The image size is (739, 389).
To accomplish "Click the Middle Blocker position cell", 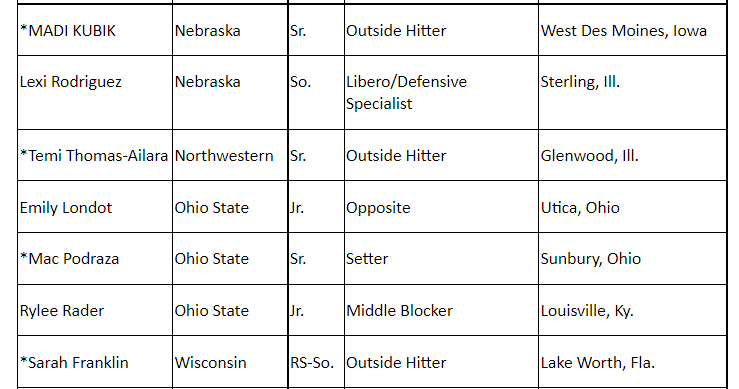I will [x=441, y=310].
